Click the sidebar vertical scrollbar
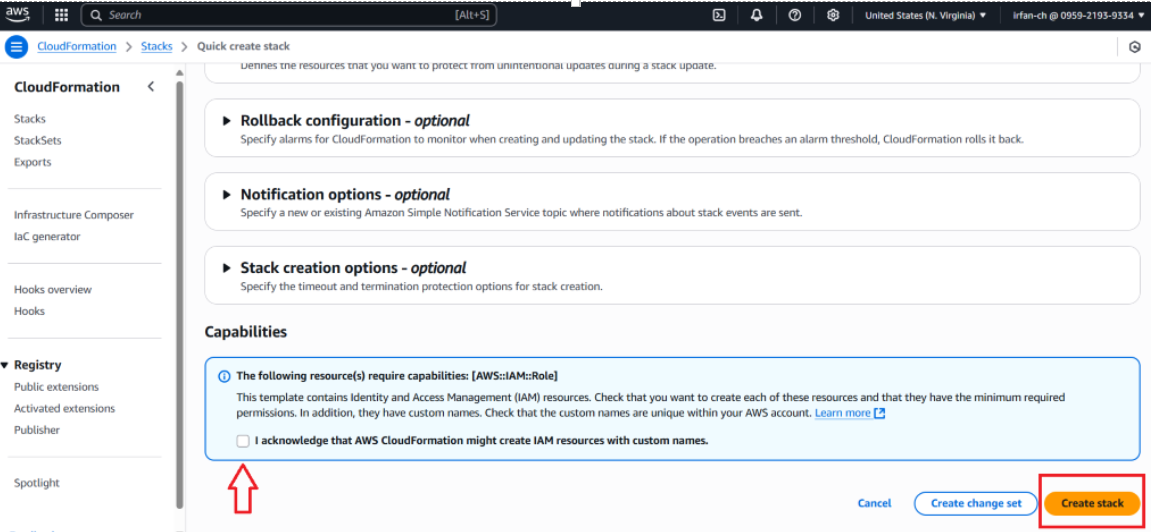The image size is (1151, 532). click(179, 294)
